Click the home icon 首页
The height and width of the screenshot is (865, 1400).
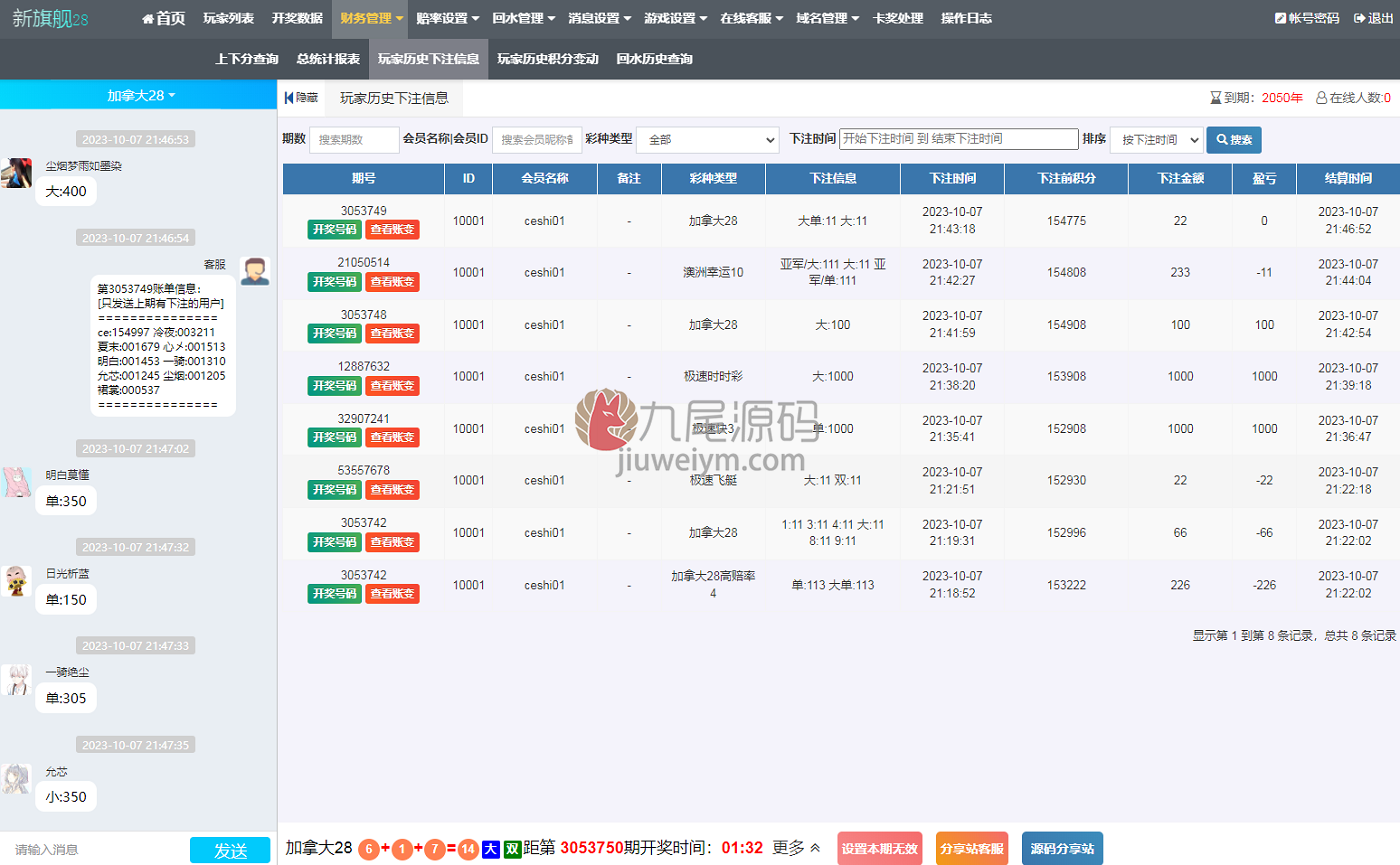148,18
